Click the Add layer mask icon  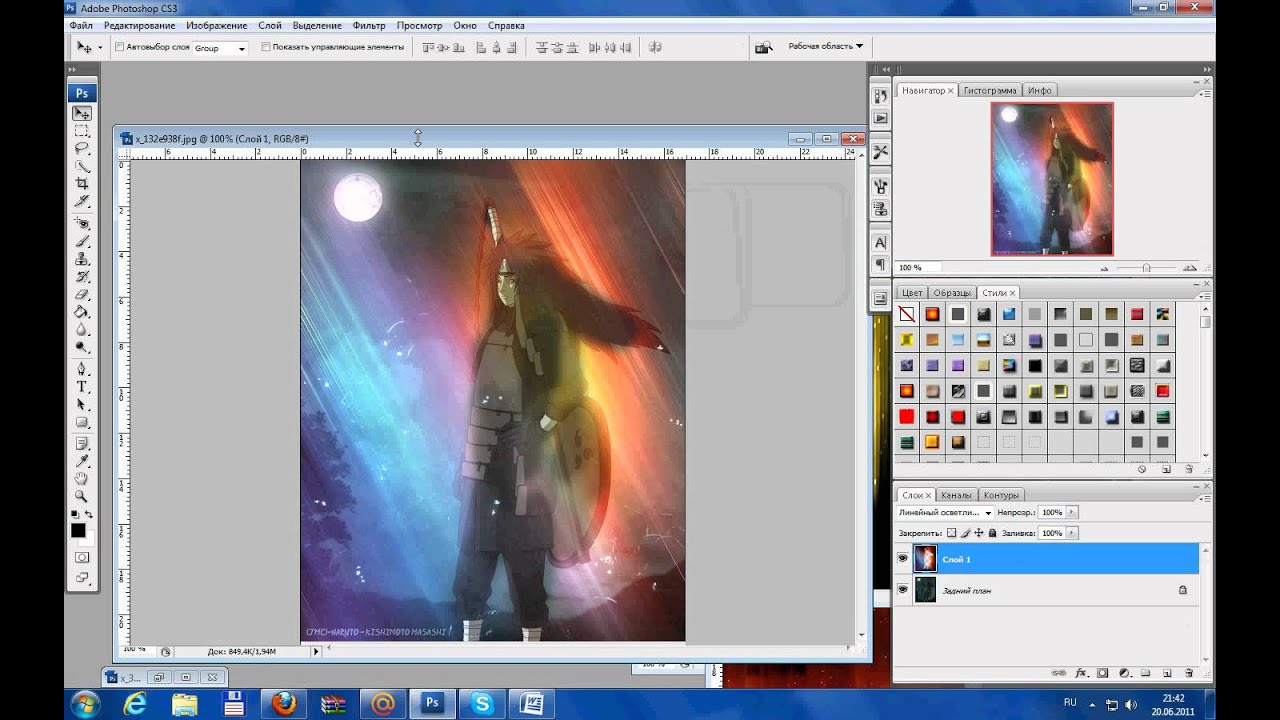point(1103,673)
